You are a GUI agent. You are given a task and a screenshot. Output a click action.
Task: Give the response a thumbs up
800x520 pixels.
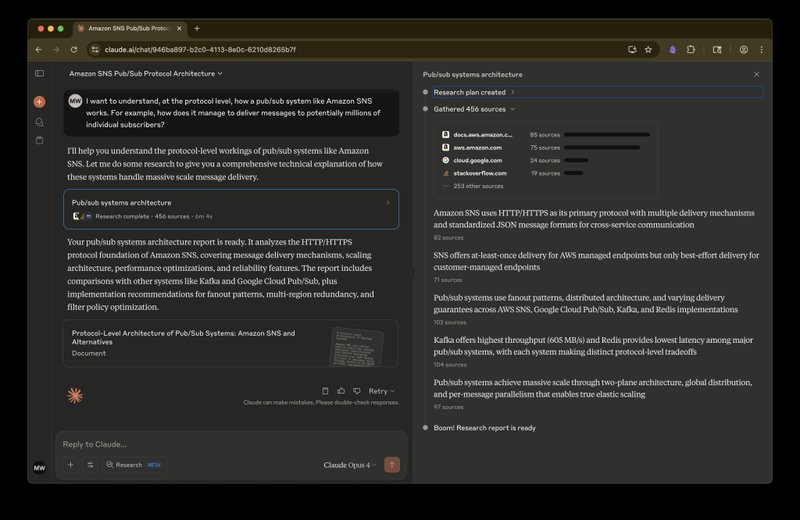click(341, 391)
